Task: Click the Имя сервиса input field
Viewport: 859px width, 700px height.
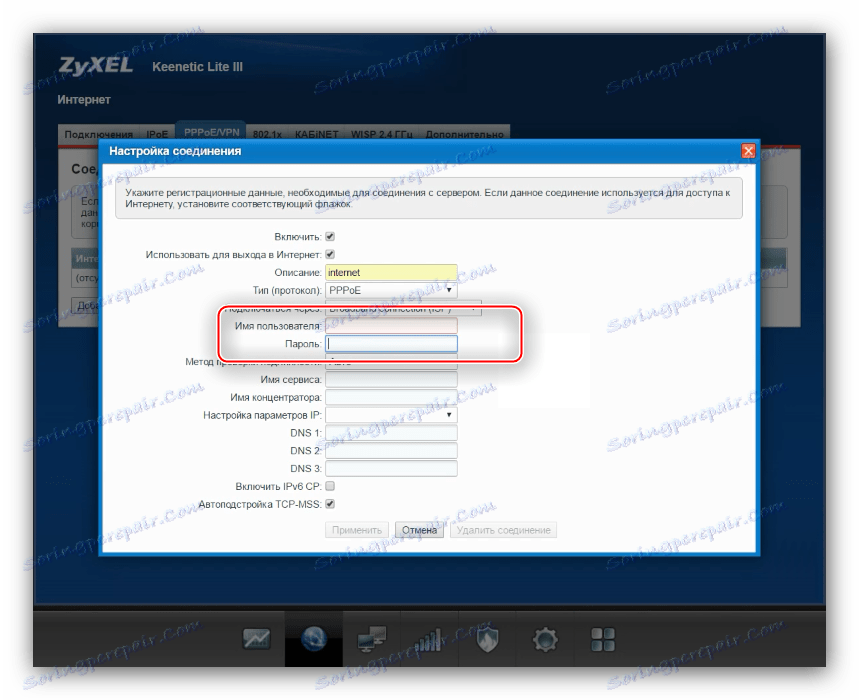Action: pyautogui.click(x=391, y=379)
